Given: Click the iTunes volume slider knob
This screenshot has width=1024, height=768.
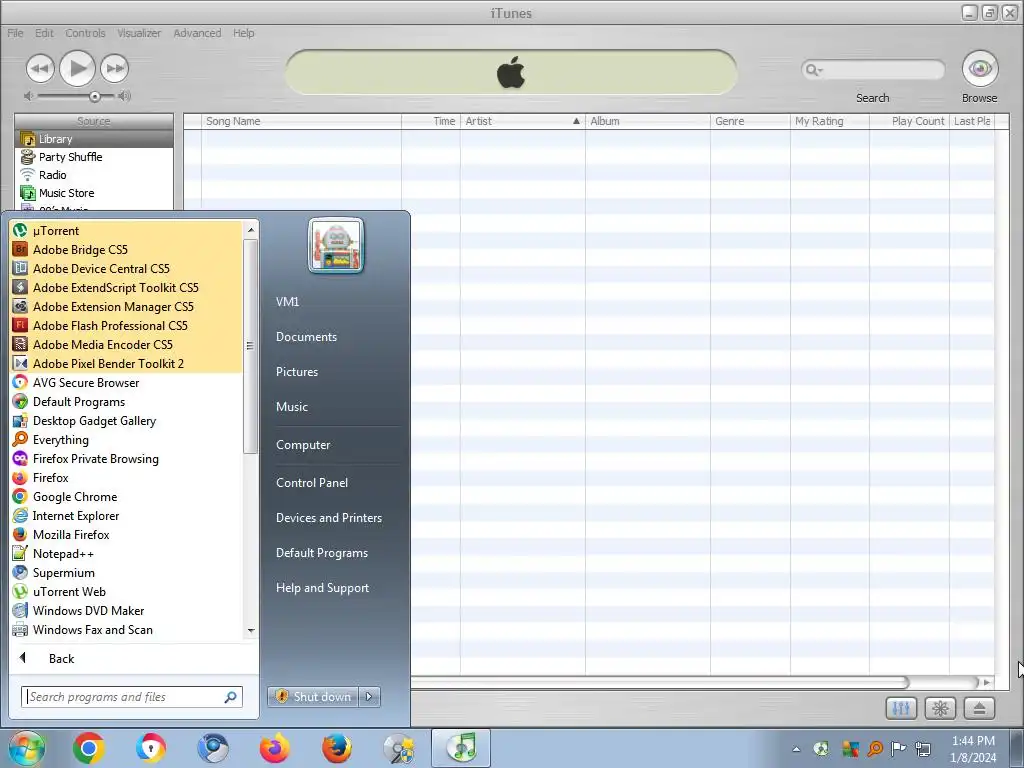Looking at the screenshot, I should 95,96.
